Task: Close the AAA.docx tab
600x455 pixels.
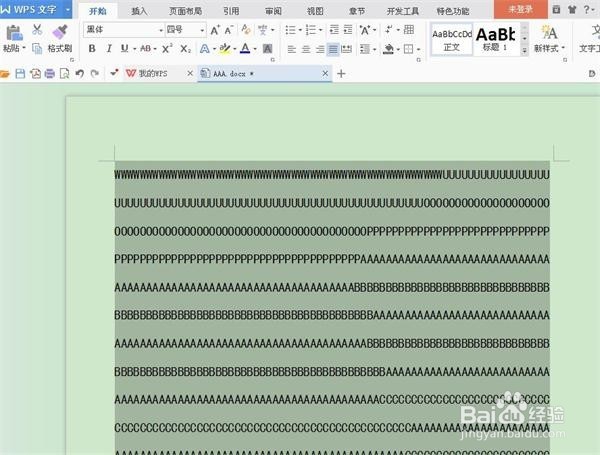Action: (x=325, y=73)
